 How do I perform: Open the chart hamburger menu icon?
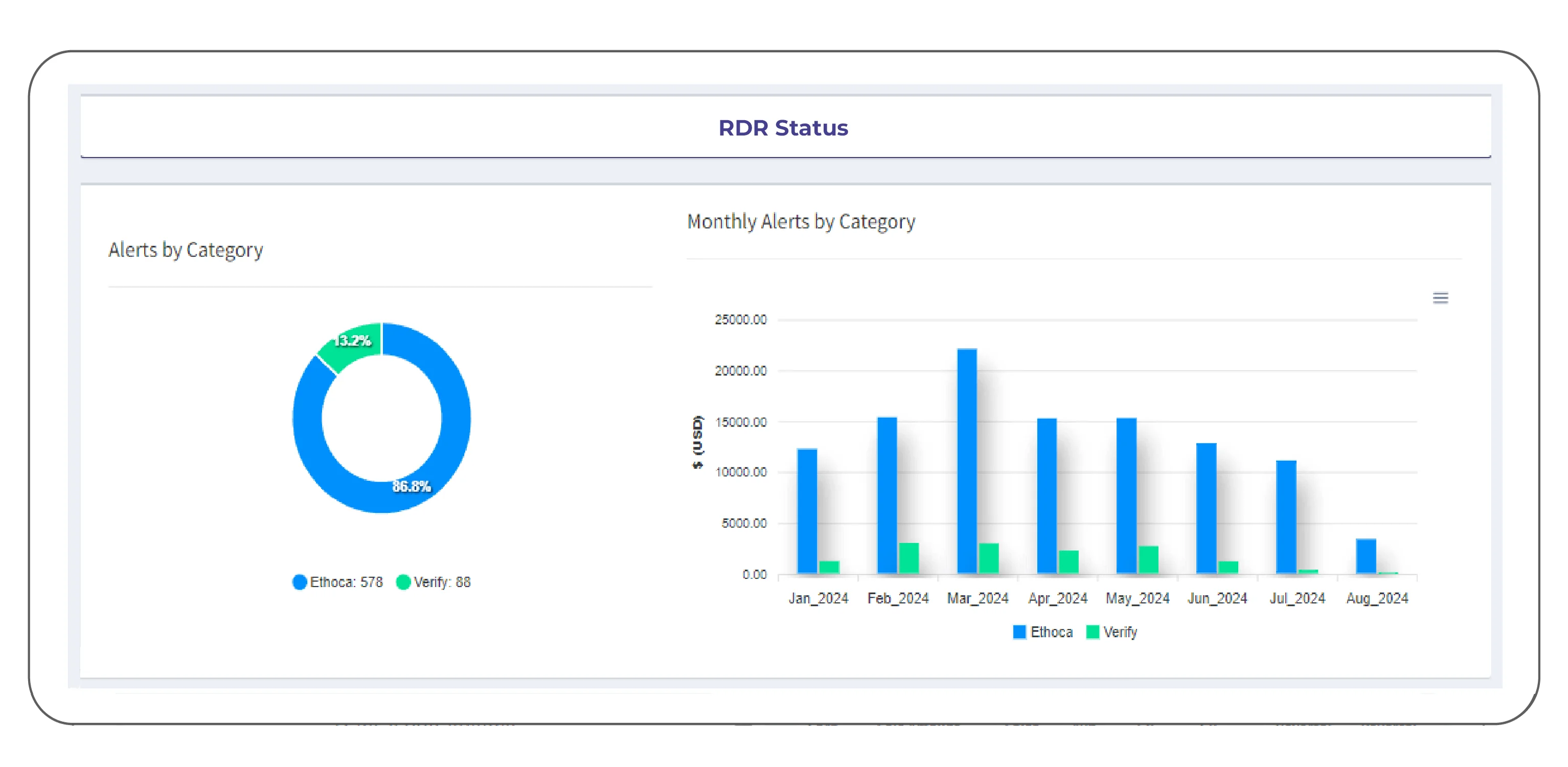1440,298
